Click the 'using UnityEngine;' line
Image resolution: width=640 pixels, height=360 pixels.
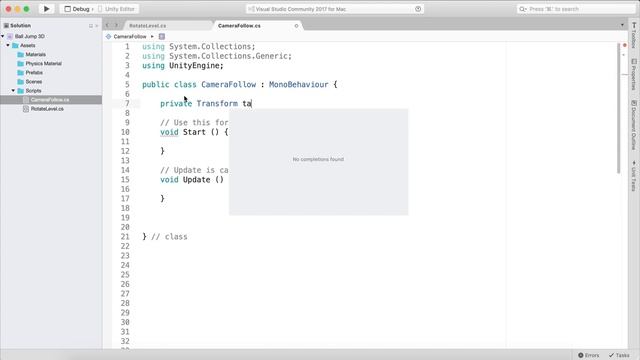pos(183,66)
